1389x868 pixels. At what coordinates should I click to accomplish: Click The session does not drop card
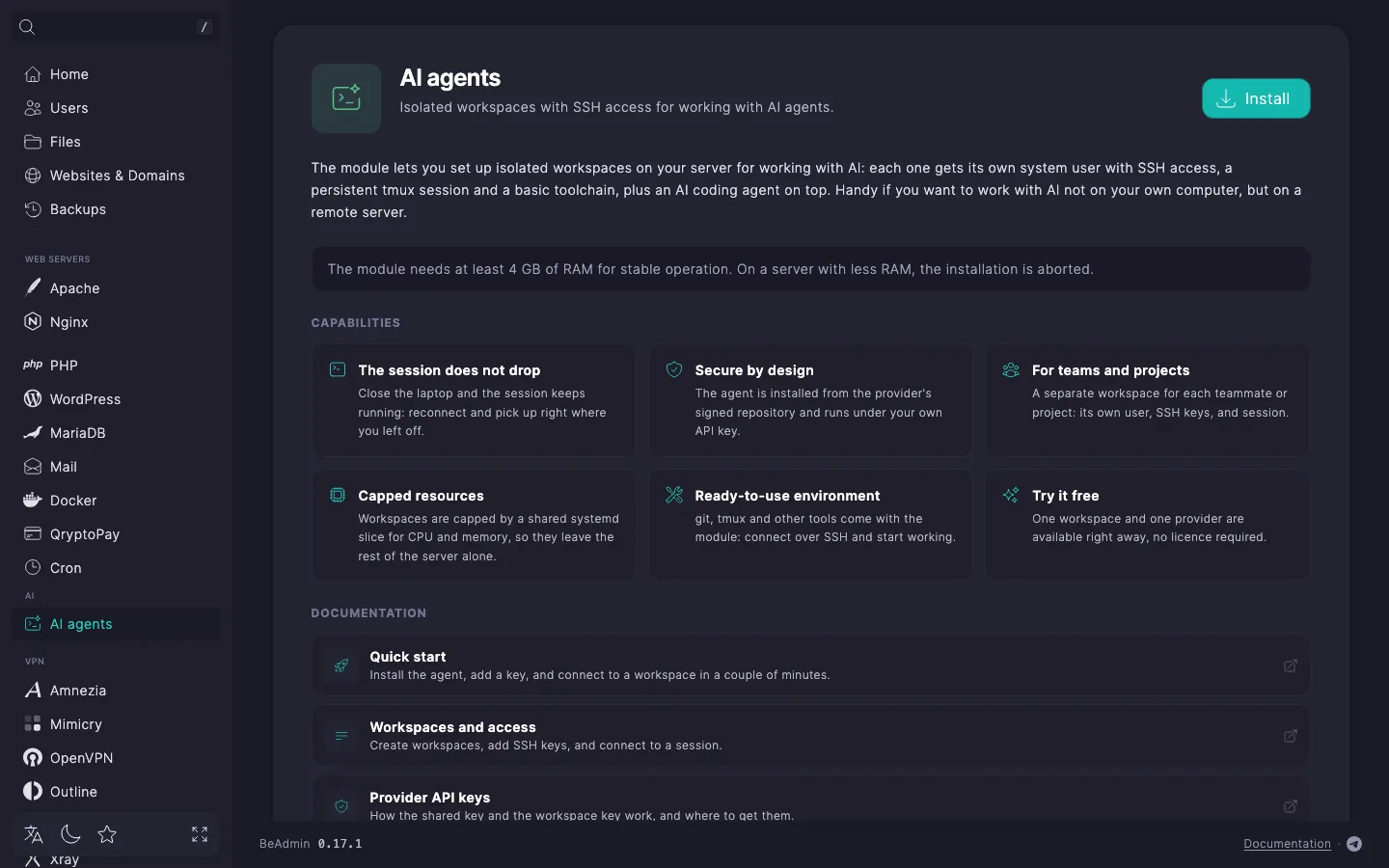(474, 400)
